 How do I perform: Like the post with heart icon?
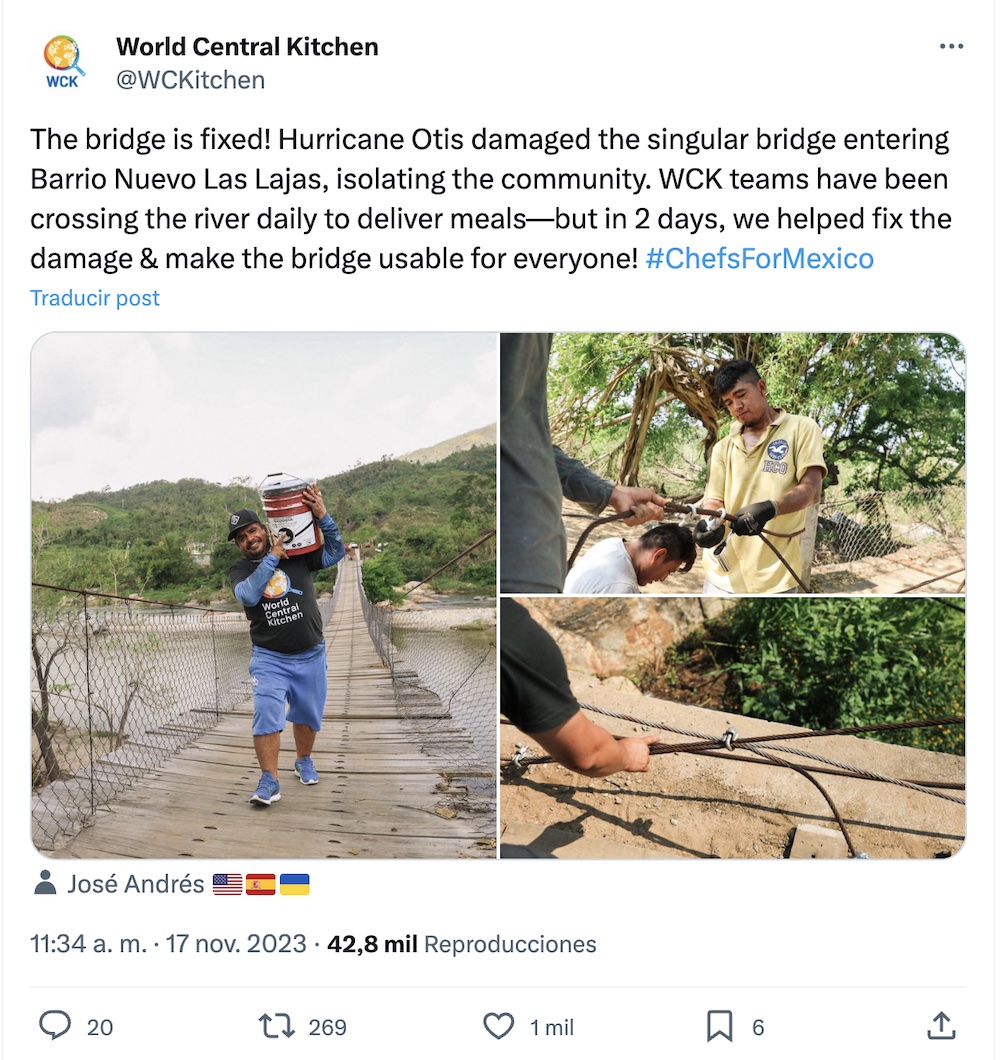497,1025
